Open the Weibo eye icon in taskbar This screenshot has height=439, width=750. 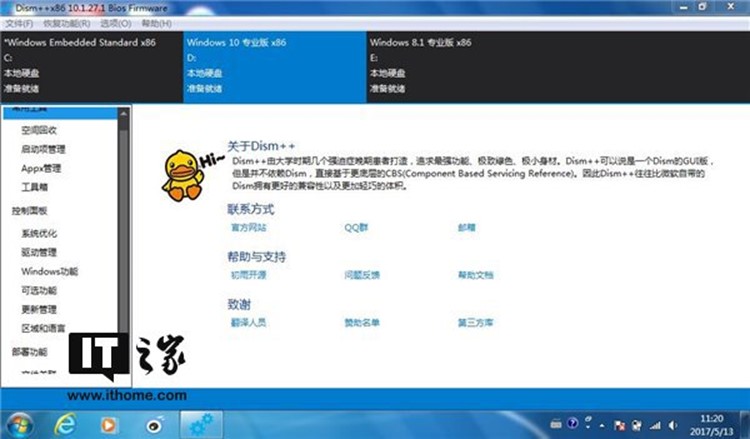tap(156, 423)
